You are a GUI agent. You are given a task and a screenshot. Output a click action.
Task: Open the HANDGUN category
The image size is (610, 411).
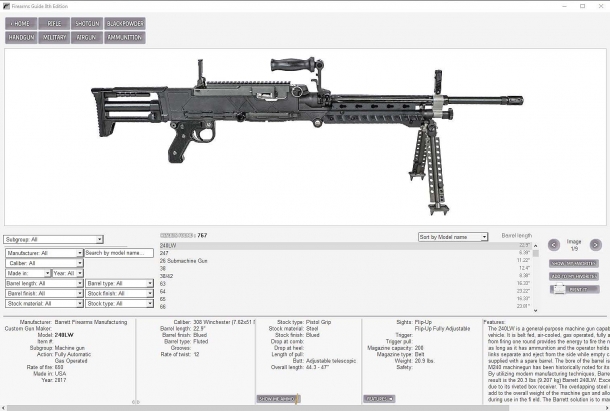pyautogui.click(x=21, y=37)
